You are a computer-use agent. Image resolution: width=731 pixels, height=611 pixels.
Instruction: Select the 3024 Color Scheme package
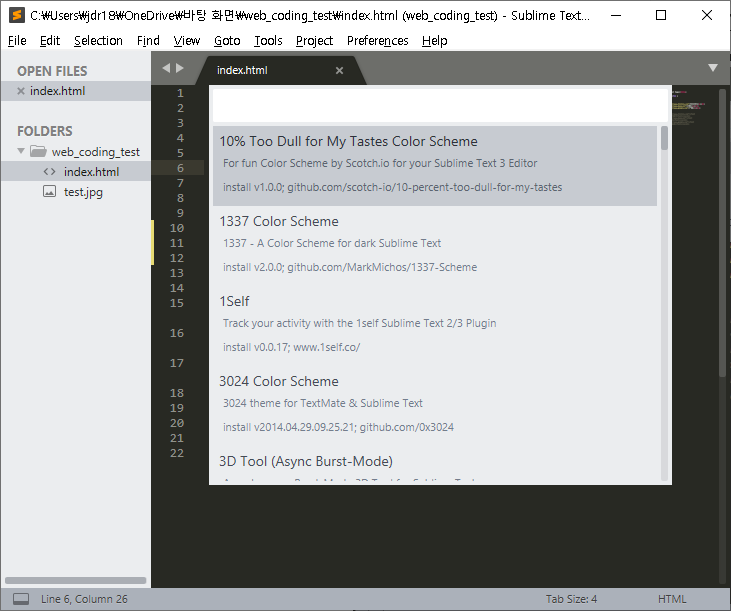pos(435,406)
